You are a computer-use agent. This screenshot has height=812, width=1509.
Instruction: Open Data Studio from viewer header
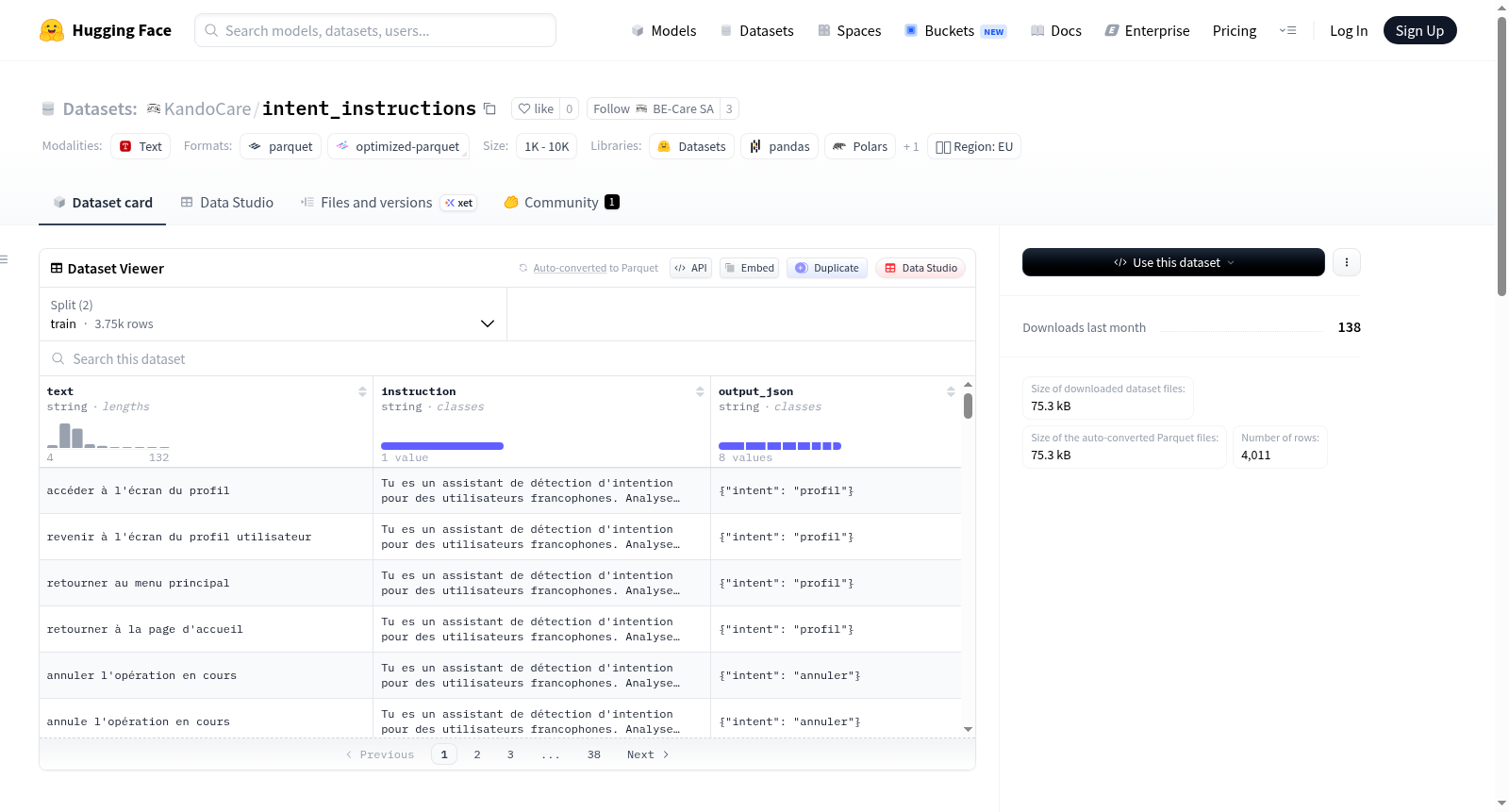(920, 268)
